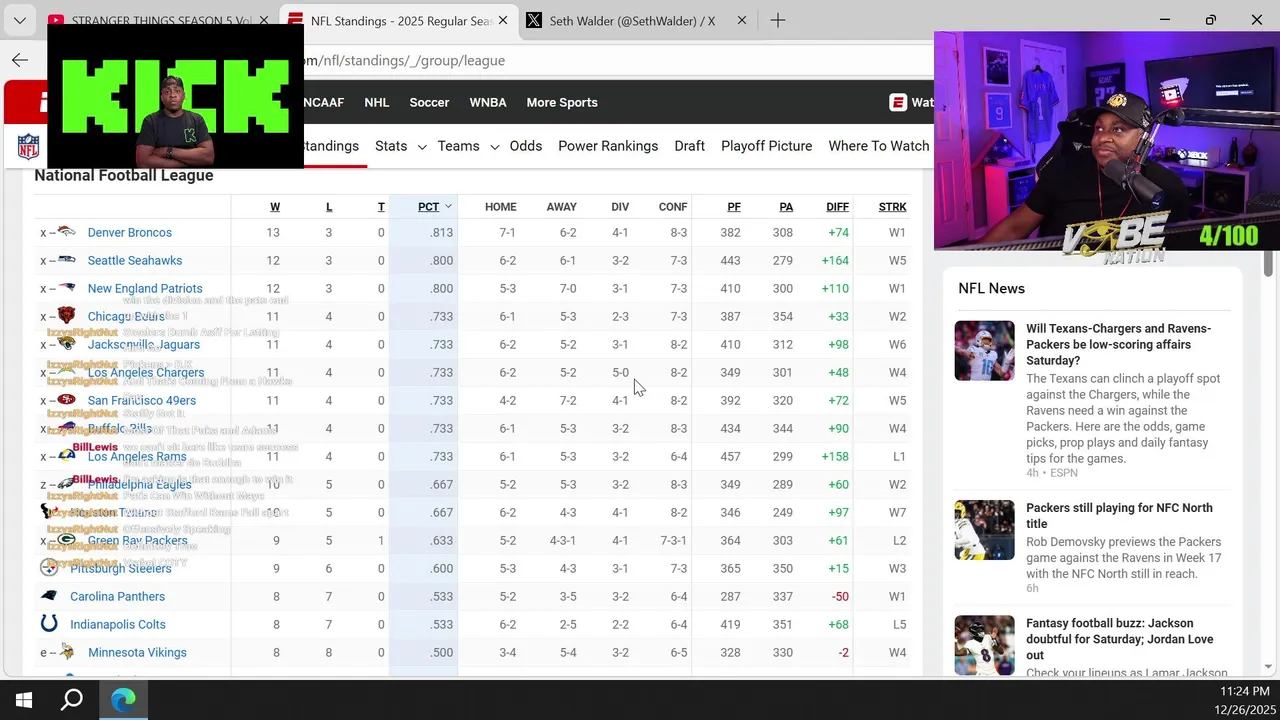Viewport: 1280px width, 720px height.
Task: Sort standings by W column
Action: [x=275, y=207]
